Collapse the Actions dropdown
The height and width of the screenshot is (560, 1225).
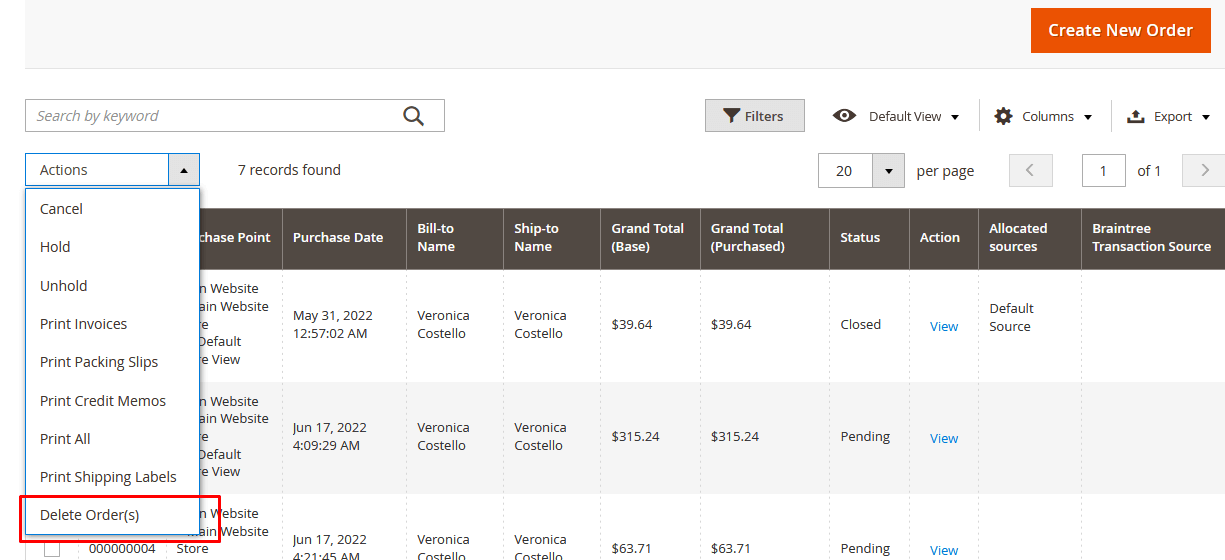(x=184, y=170)
